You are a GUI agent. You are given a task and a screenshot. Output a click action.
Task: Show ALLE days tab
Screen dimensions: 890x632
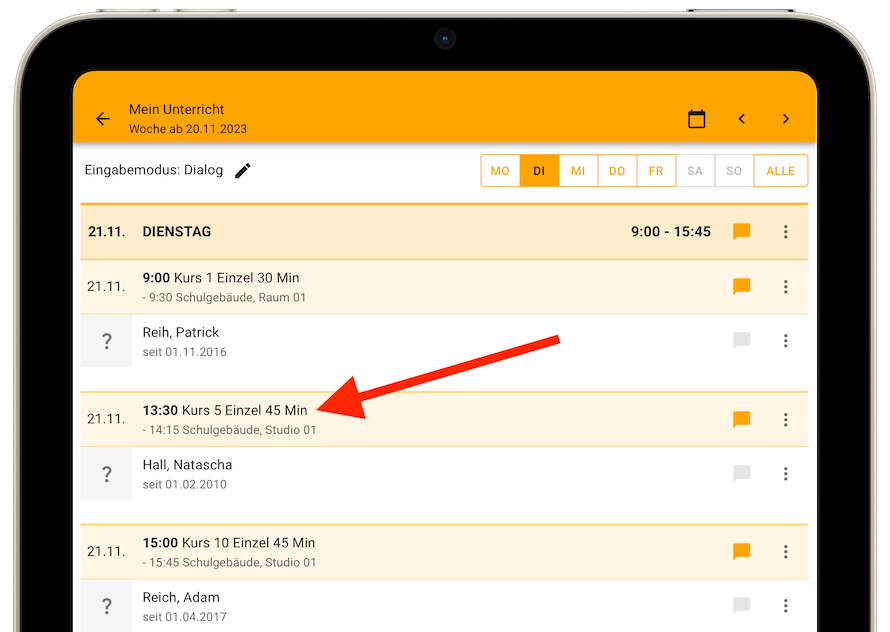pyautogui.click(x=780, y=171)
